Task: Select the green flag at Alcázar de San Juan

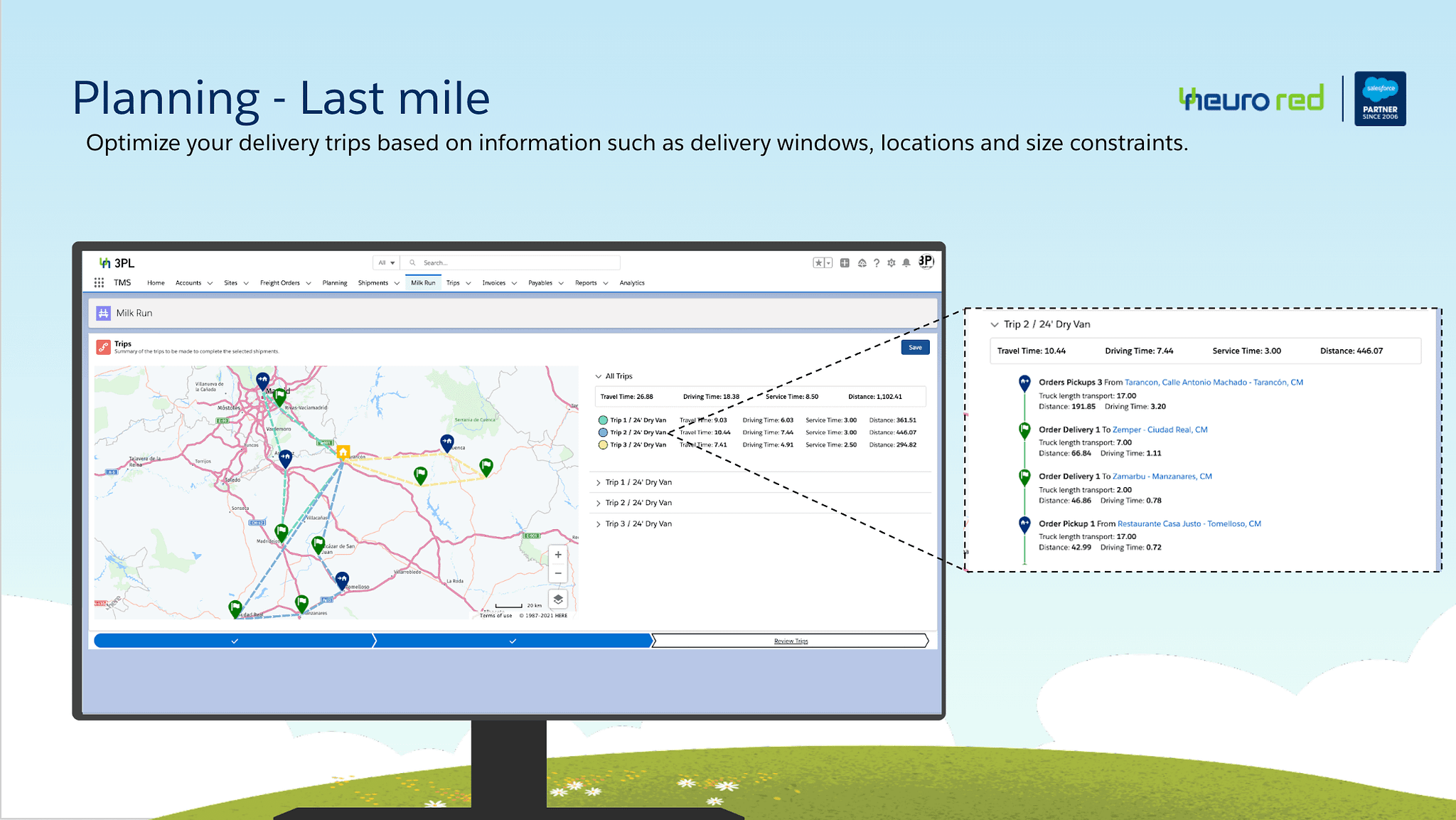Action: click(x=318, y=545)
